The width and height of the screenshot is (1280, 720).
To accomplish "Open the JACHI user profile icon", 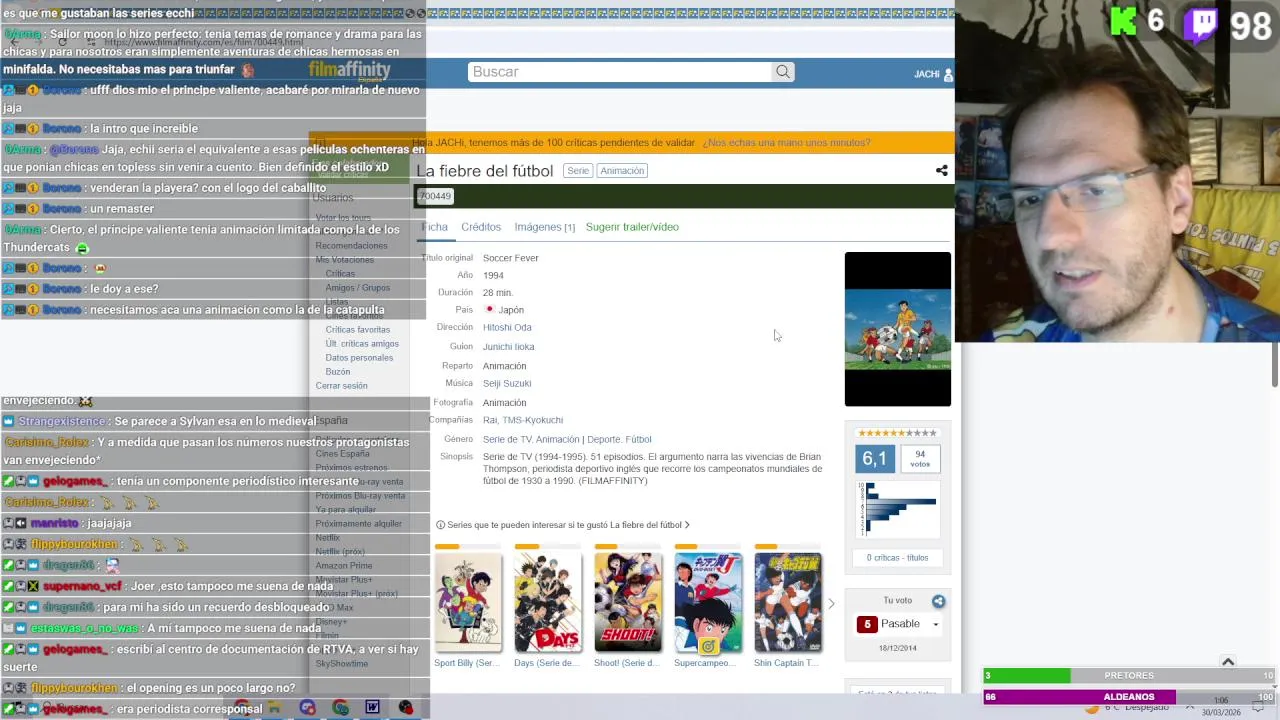I will coord(948,74).
